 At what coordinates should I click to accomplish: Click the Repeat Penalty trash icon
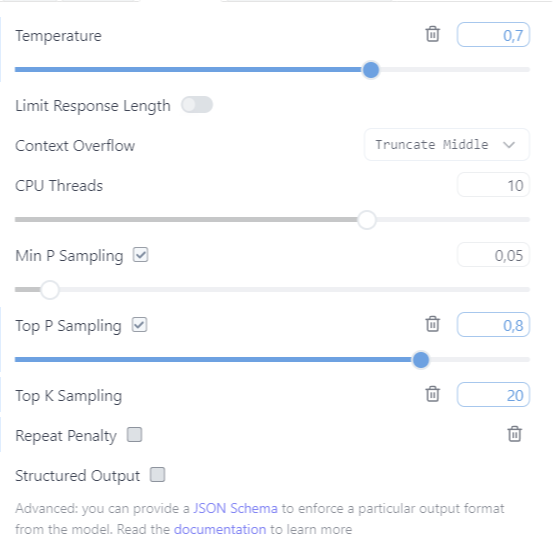pyautogui.click(x=515, y=434)
